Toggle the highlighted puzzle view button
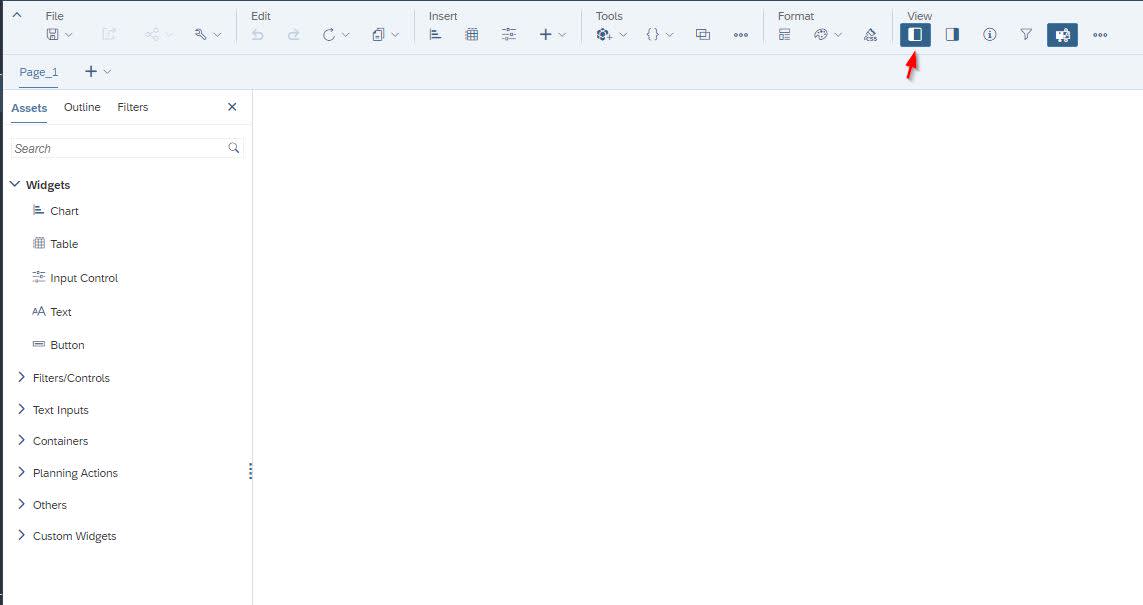This screenshot has height=605, width=1143. coord(1062,34)
